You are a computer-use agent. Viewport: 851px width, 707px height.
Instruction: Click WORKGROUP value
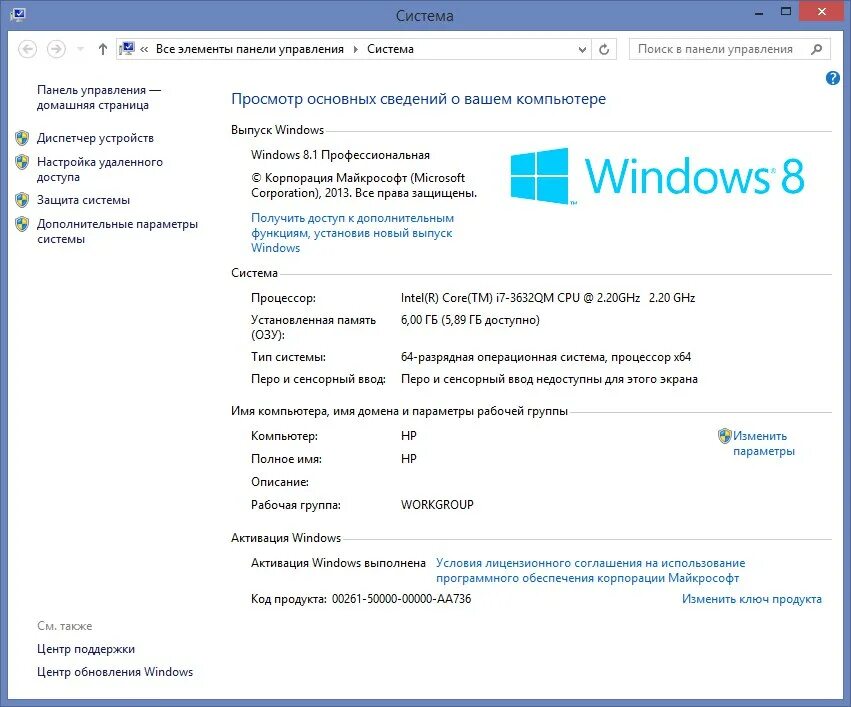point(437,505)
